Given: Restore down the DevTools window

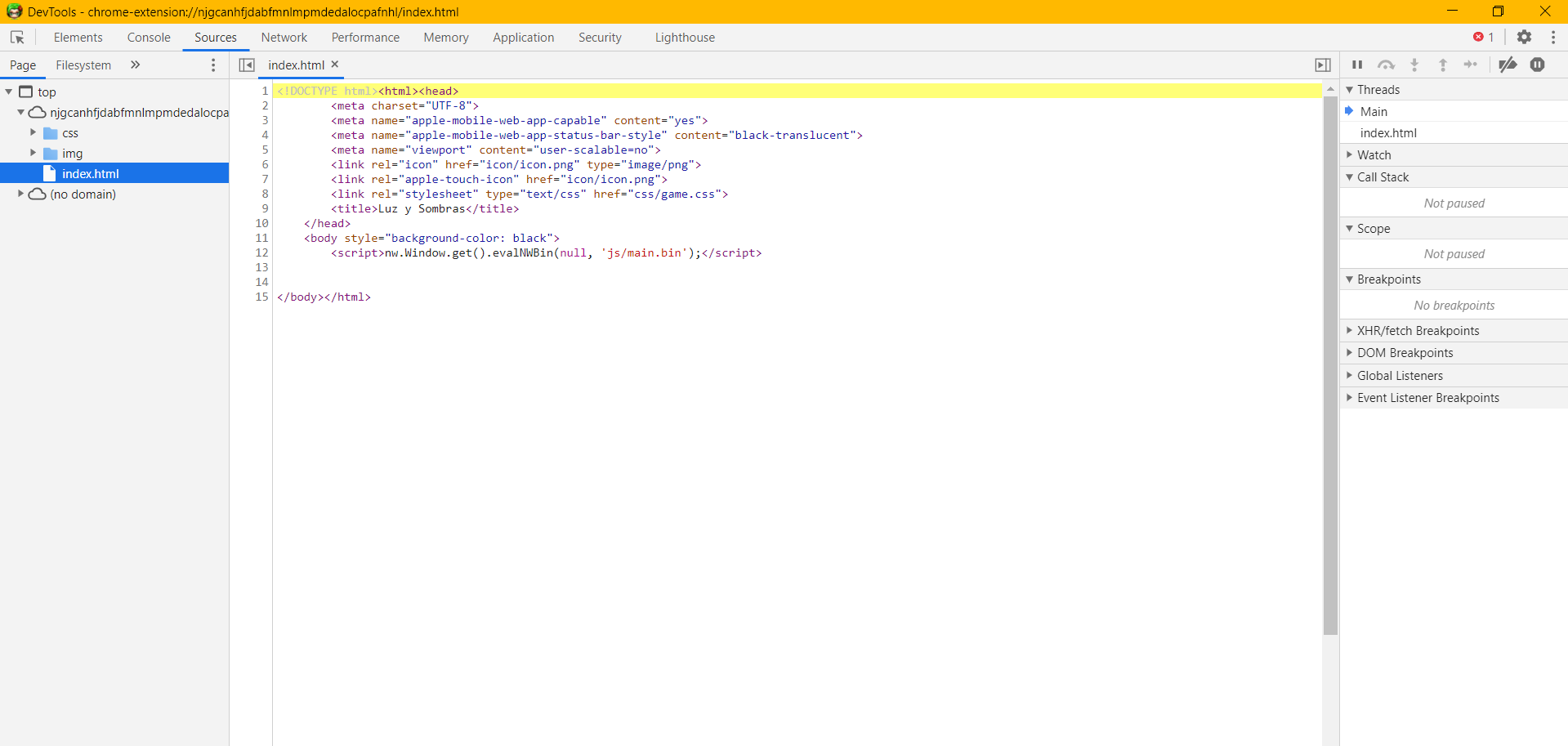Looking at the screenshot, I should (1498, 11).
